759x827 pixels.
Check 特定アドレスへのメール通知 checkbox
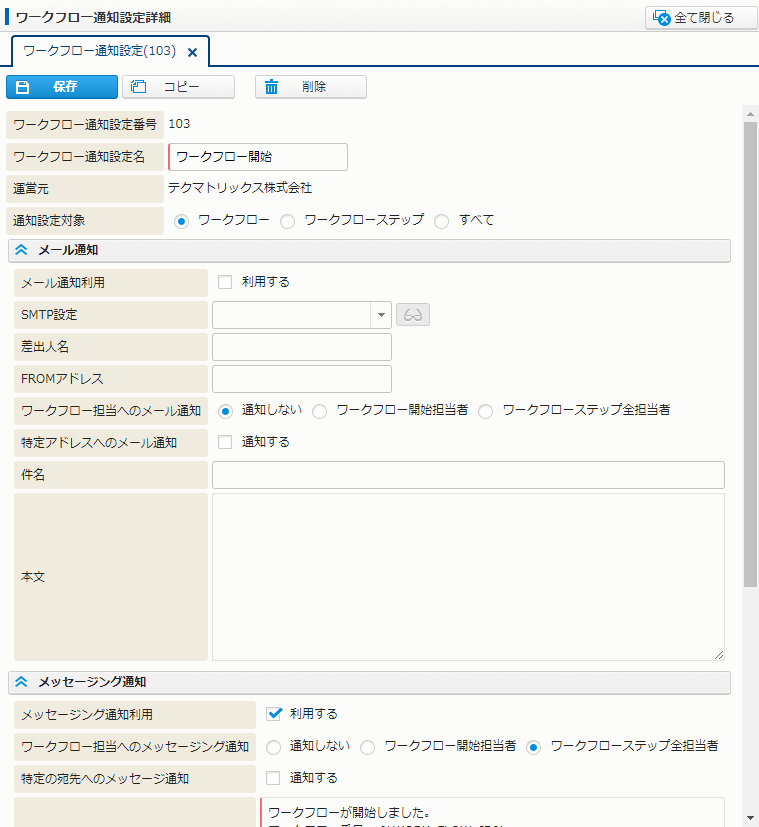225,442
